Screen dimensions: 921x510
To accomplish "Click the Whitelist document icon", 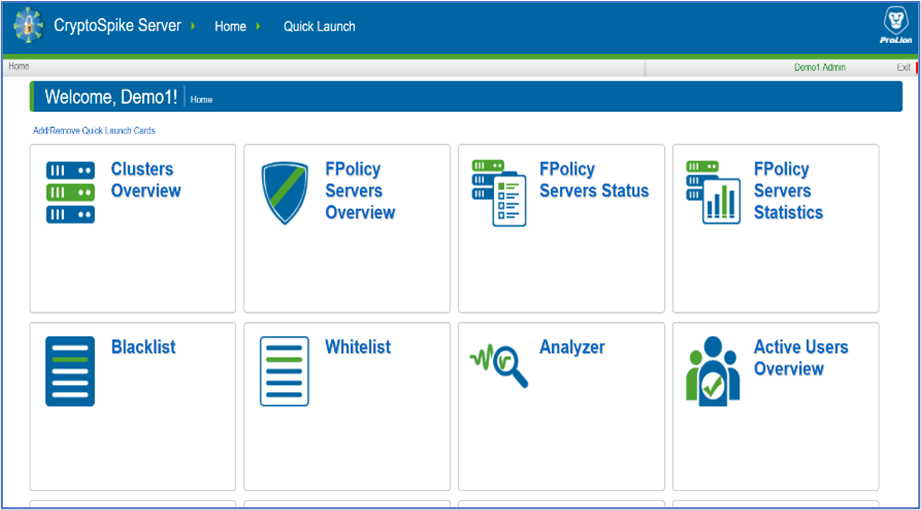I will click(x=284, y=371).
